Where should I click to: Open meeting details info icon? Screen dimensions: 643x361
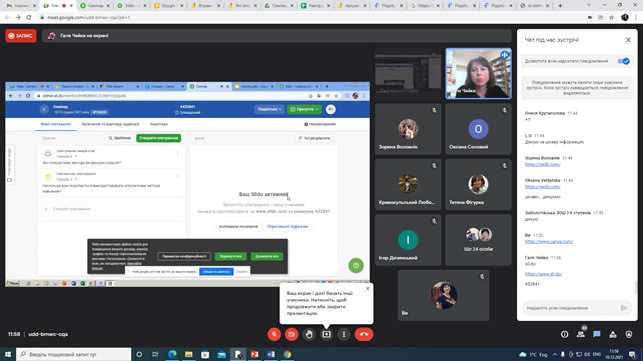click(565, 334)
